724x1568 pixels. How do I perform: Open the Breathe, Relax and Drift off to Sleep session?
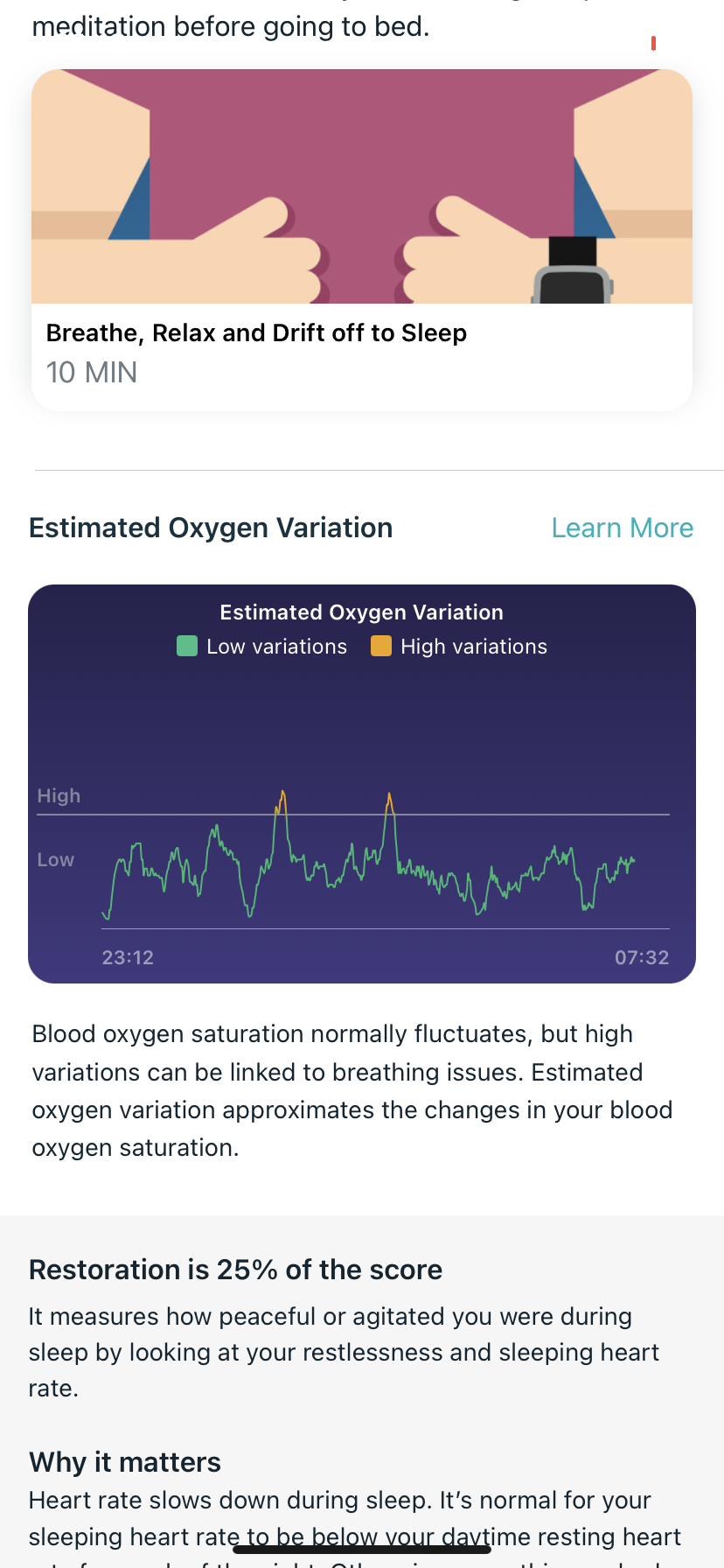(256, 333)
